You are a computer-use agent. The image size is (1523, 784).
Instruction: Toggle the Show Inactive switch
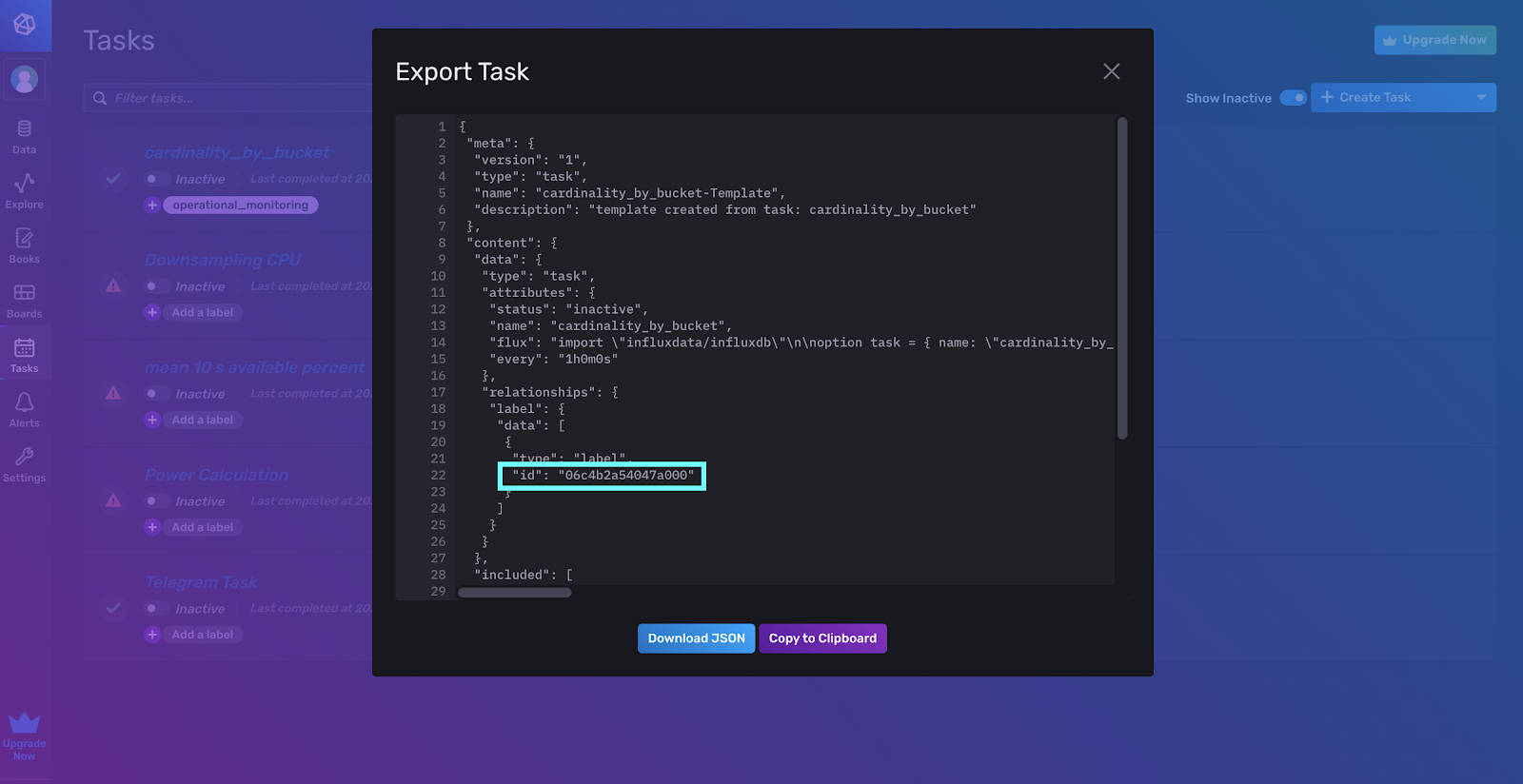[x=1293, y=98]
